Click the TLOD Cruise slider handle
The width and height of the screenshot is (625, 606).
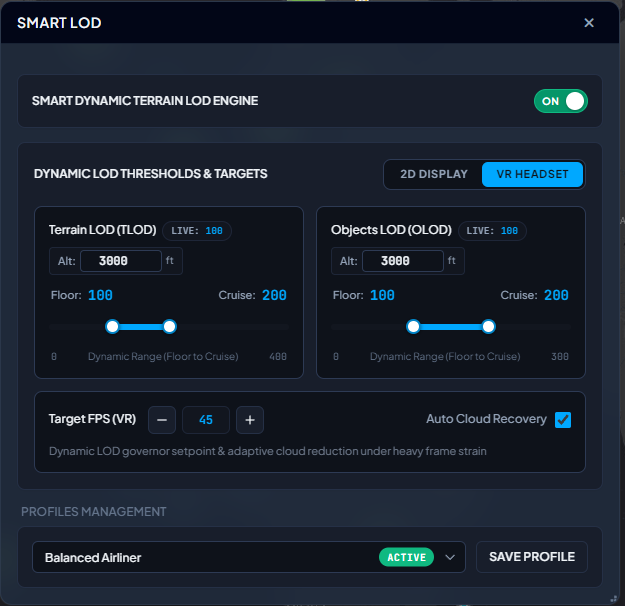click(x=169, y=327)
